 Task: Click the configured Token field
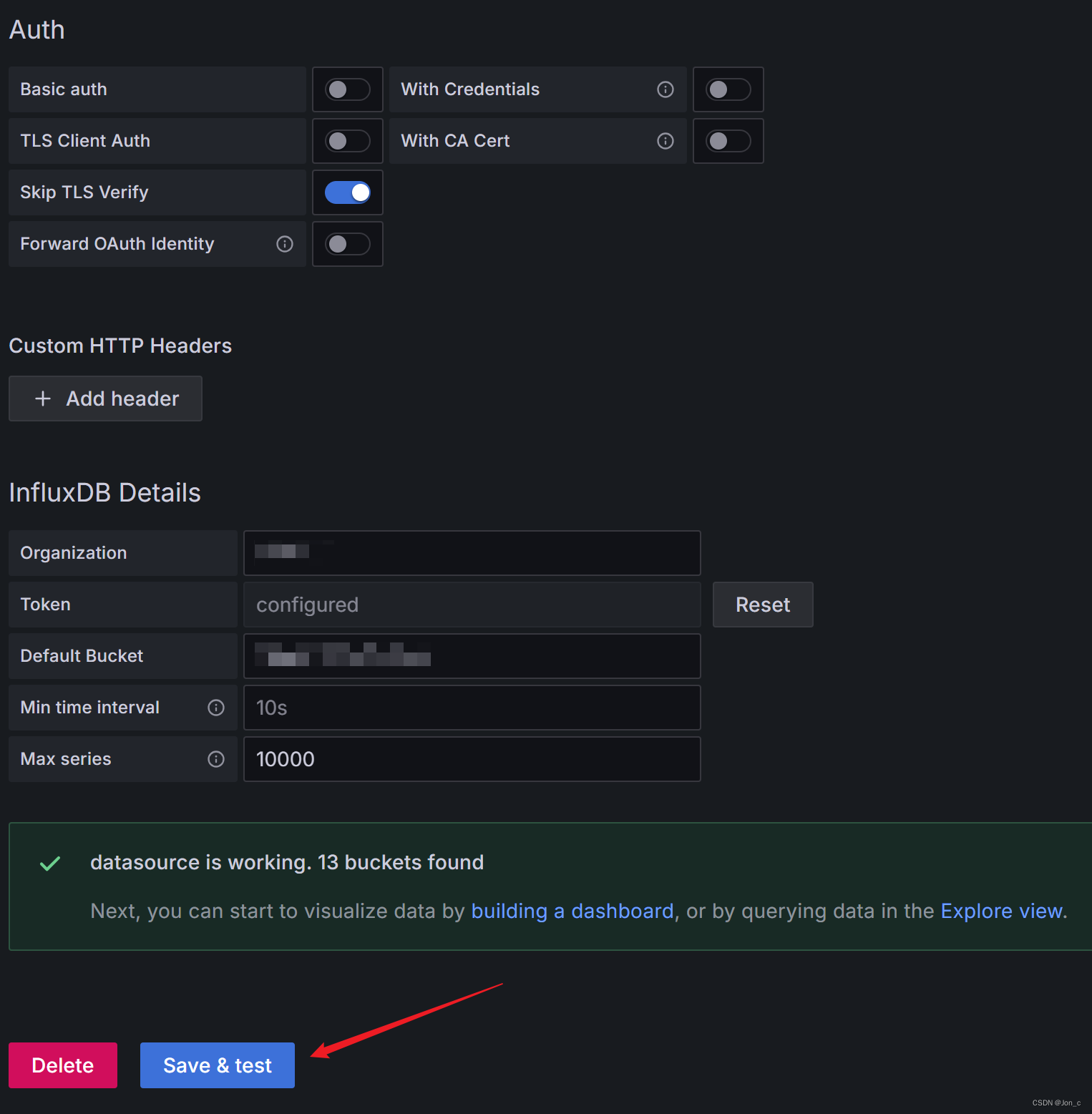[x=472, y=605]
